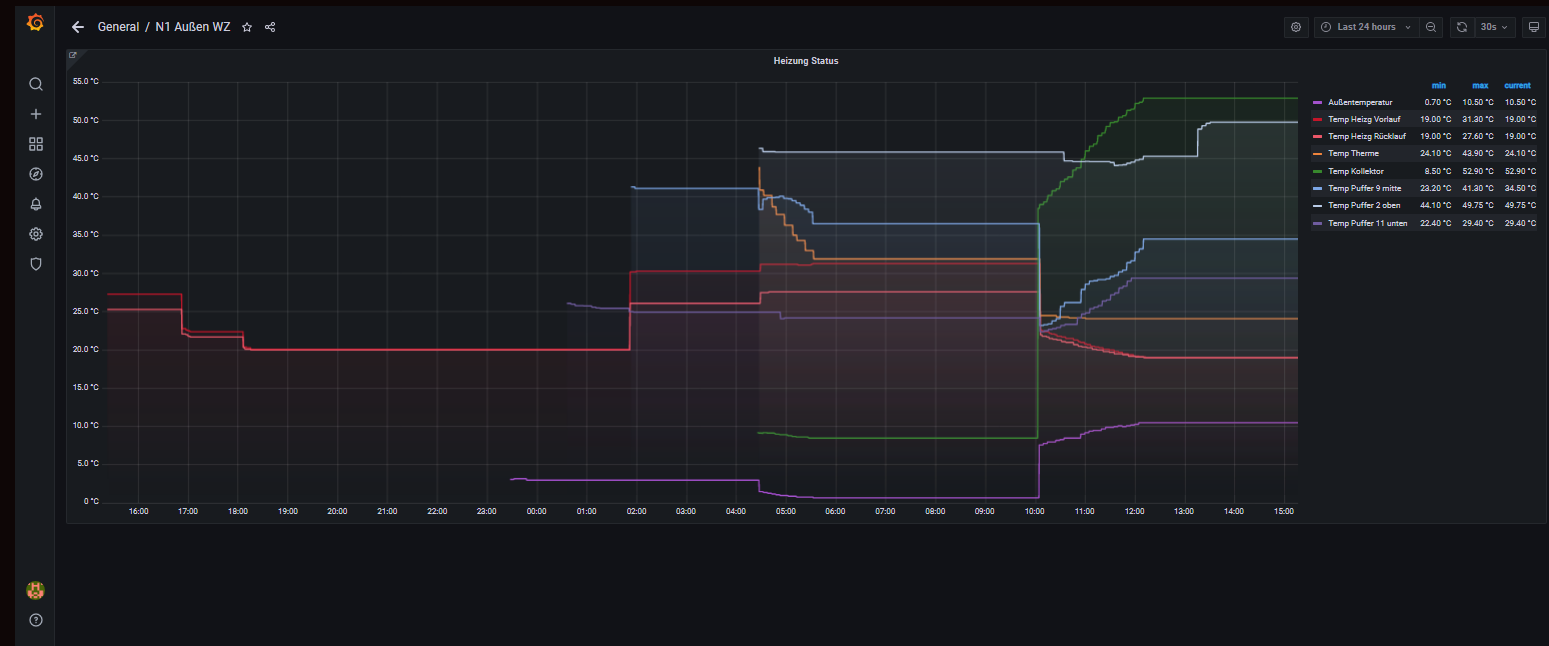The height and width of the screenshot is (646, 1549).
Task: Click the 29.40 °C Puffer 11 unten max value
Action: (1477, 223)
